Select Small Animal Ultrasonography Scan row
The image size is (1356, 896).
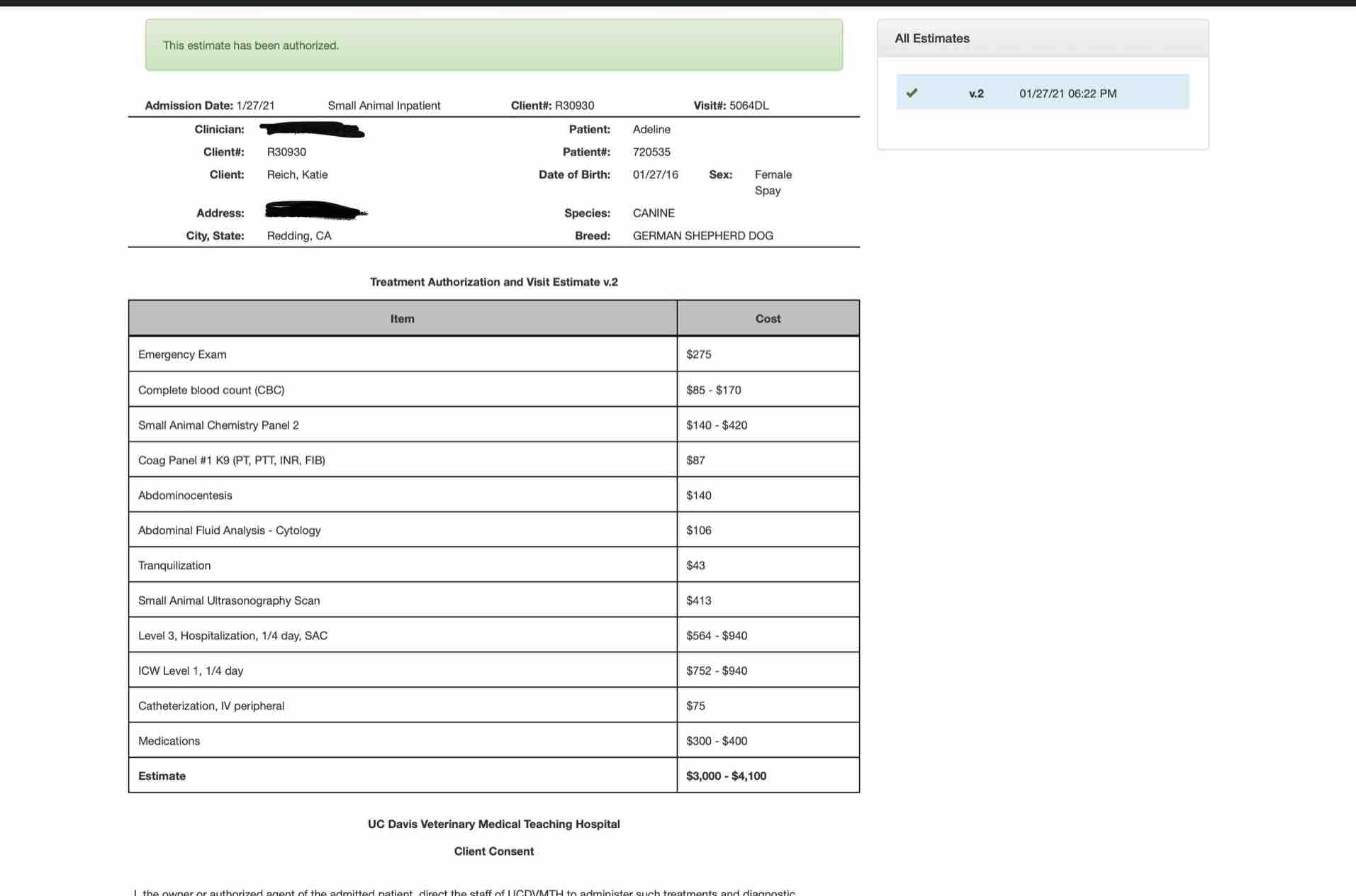coord(494,600)
